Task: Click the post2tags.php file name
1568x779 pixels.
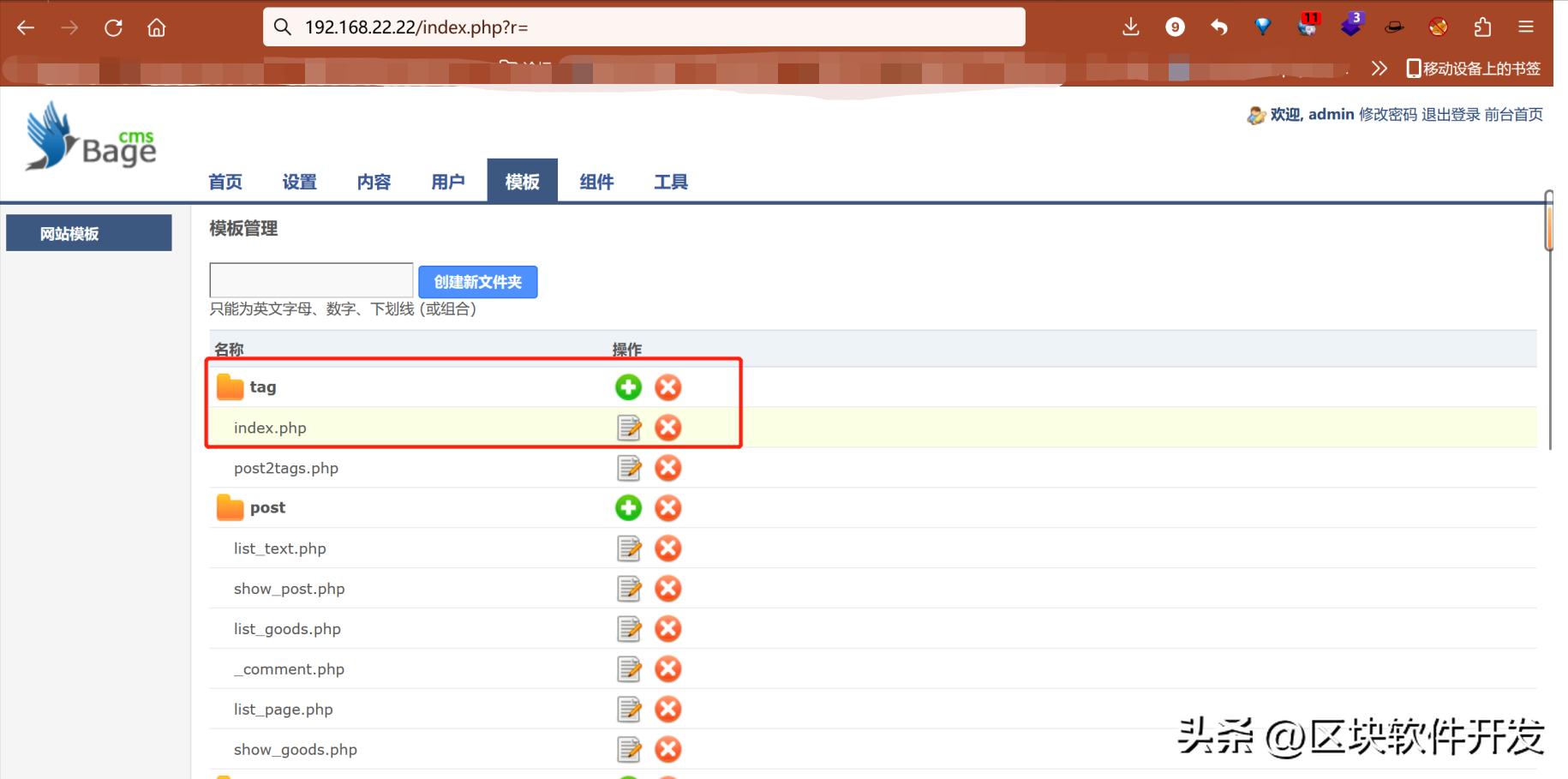Action: pyautogui.click(x=286, y=468)
